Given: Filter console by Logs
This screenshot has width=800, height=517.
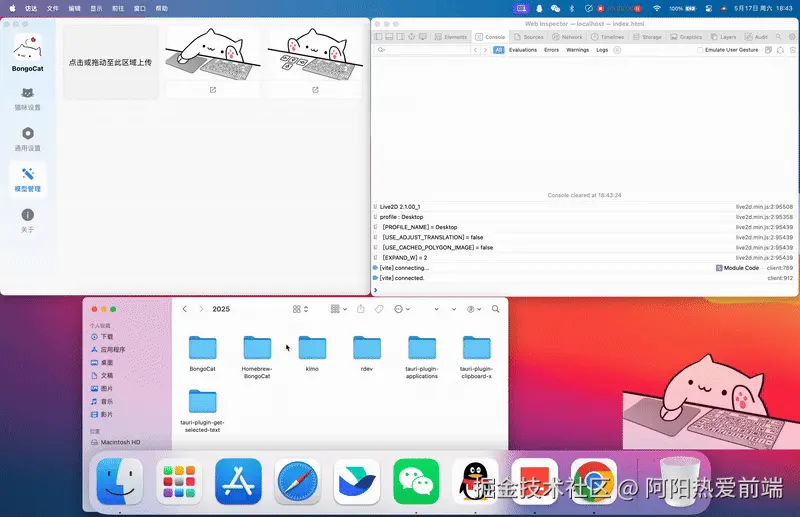Looking at the screenshot, I should tap(602, 50).
